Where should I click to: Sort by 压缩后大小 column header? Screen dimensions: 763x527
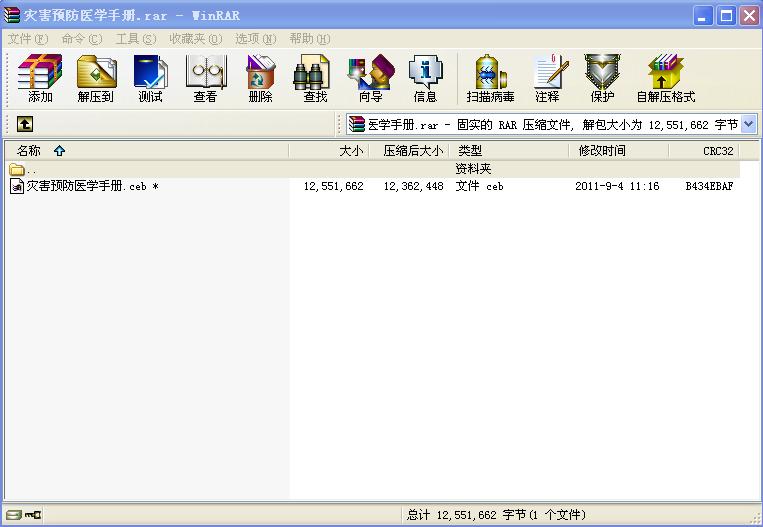point(409,151)
